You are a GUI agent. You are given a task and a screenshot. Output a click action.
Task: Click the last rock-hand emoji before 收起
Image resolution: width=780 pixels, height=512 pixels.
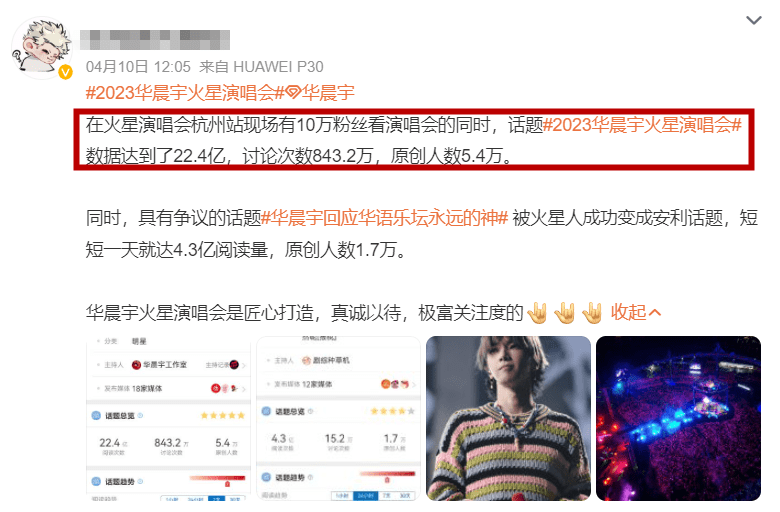[x=593, y=313]
